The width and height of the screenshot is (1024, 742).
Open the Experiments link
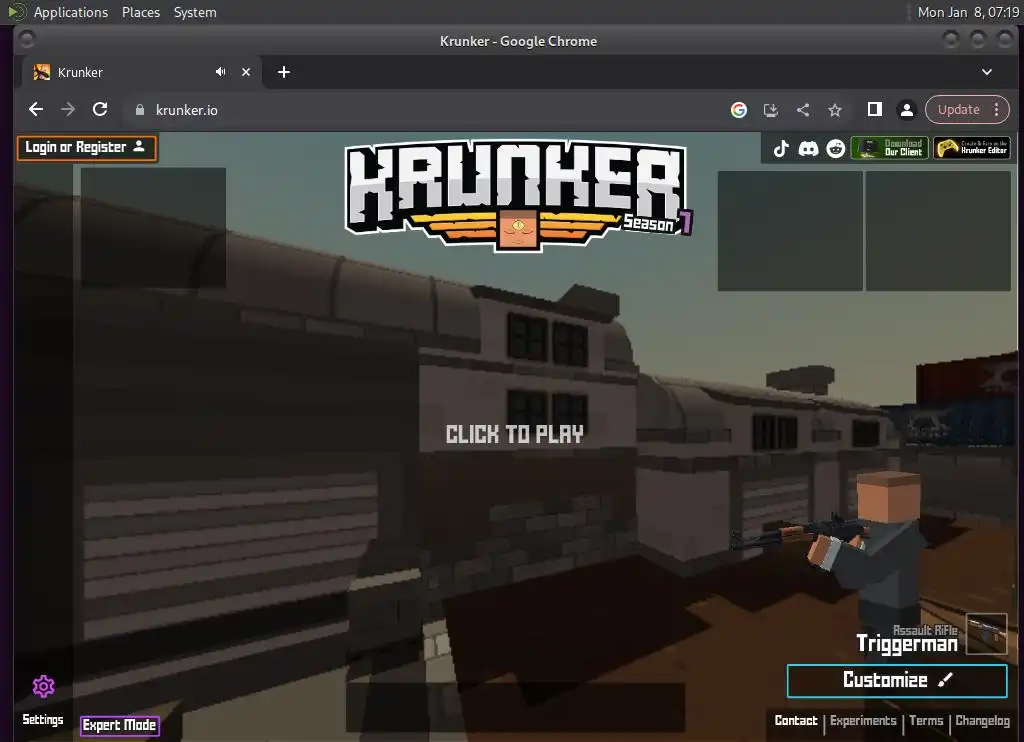(x=863, y=720)
